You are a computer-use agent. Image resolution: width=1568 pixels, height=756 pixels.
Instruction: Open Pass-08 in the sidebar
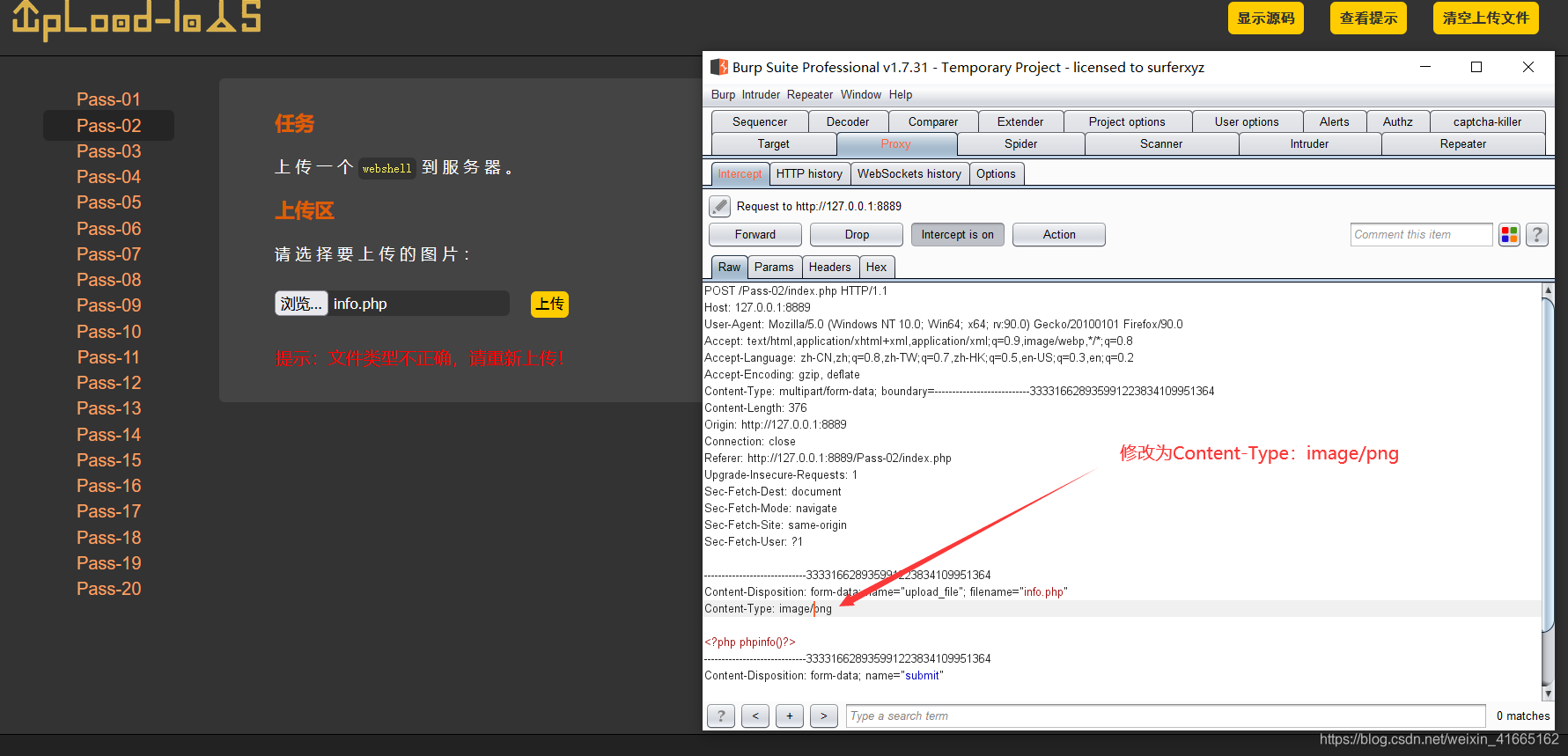click(108, 280)
